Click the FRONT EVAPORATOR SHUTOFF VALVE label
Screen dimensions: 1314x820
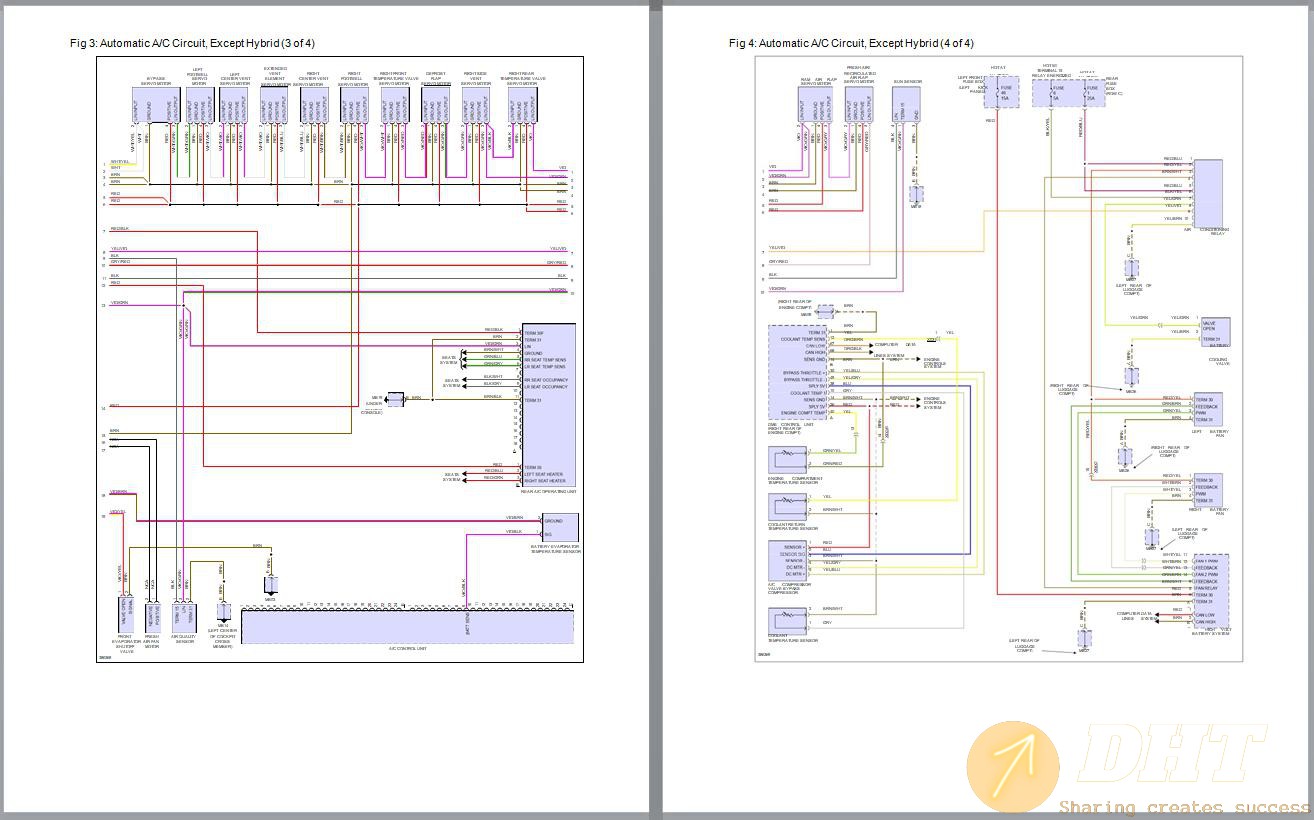tap(125, 643)
